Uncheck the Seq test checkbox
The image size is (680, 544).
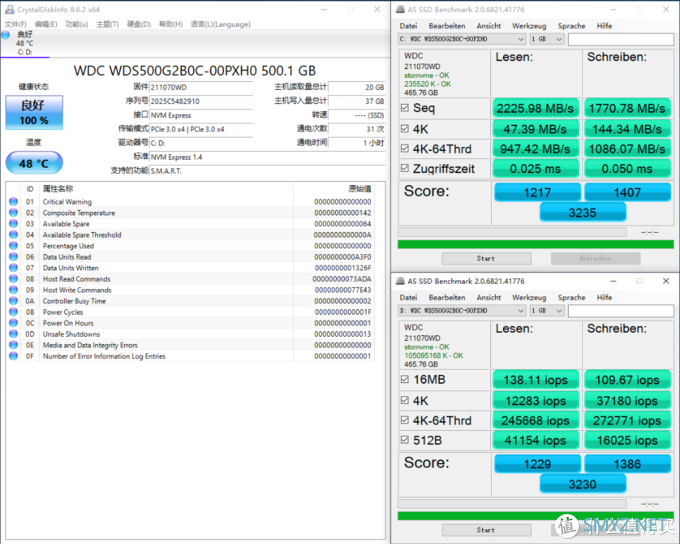pos(405,108)
